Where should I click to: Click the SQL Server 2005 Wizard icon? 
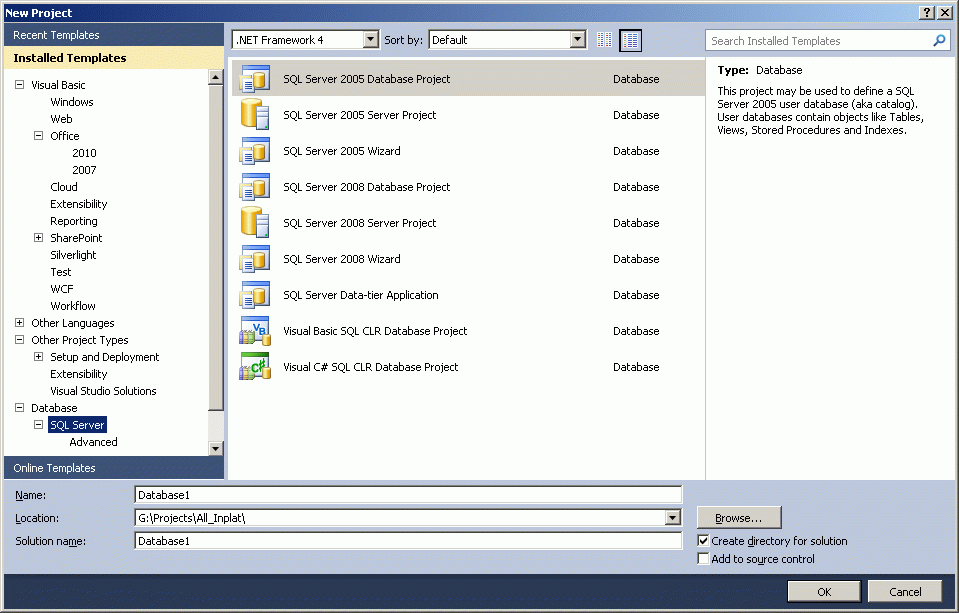click(255, 150)
